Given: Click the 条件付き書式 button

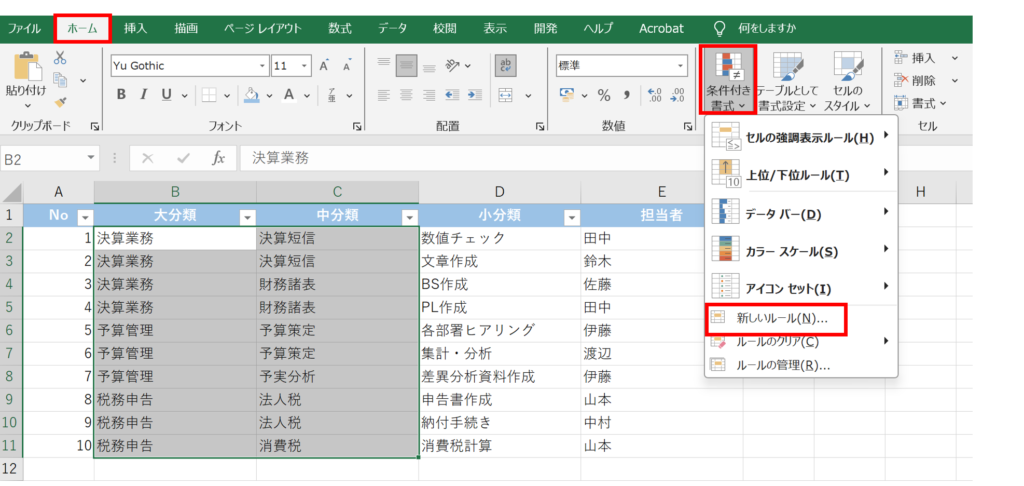Looking at the screenshot, I should click(727, 80).
